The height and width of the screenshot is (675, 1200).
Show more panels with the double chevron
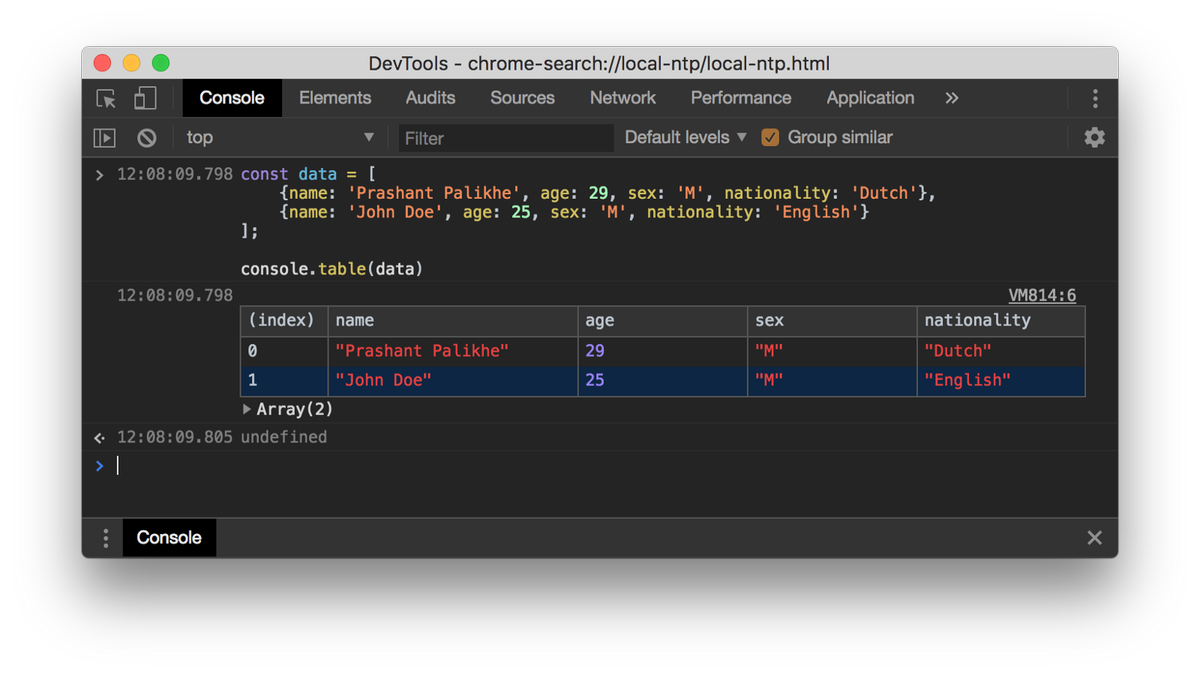[952, 98]
